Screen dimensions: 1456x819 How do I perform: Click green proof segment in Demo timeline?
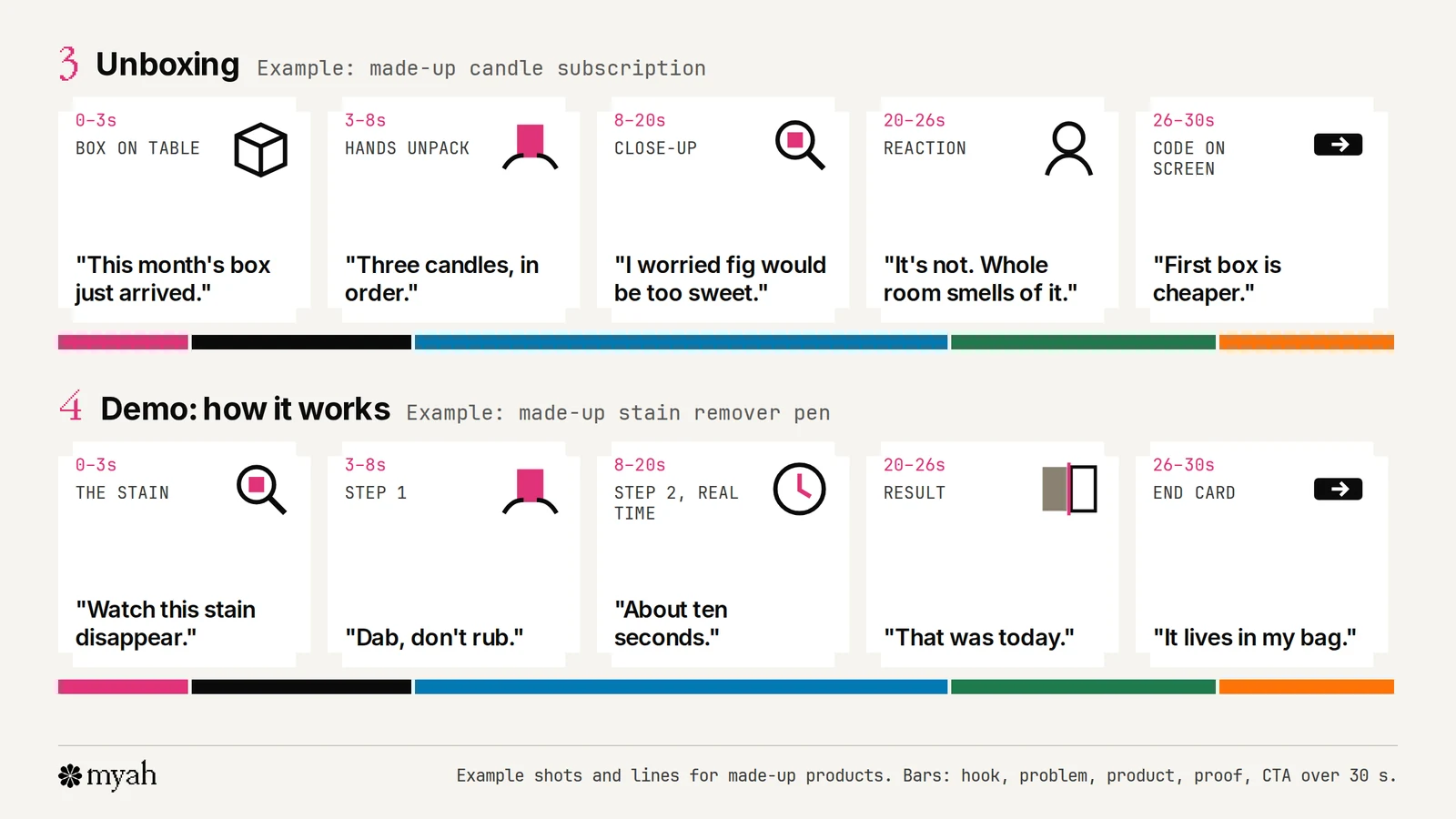(x=1083, y=687)
